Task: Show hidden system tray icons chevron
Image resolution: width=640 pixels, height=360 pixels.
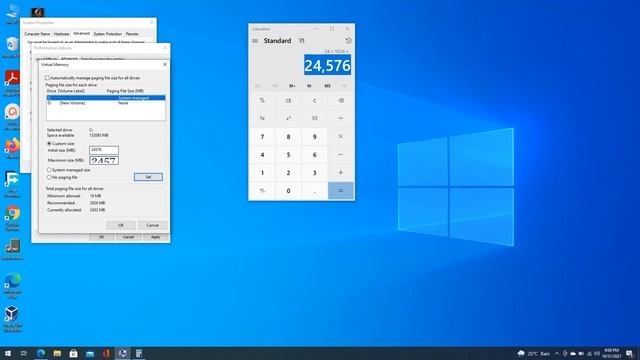Action: tap(556, 353)
